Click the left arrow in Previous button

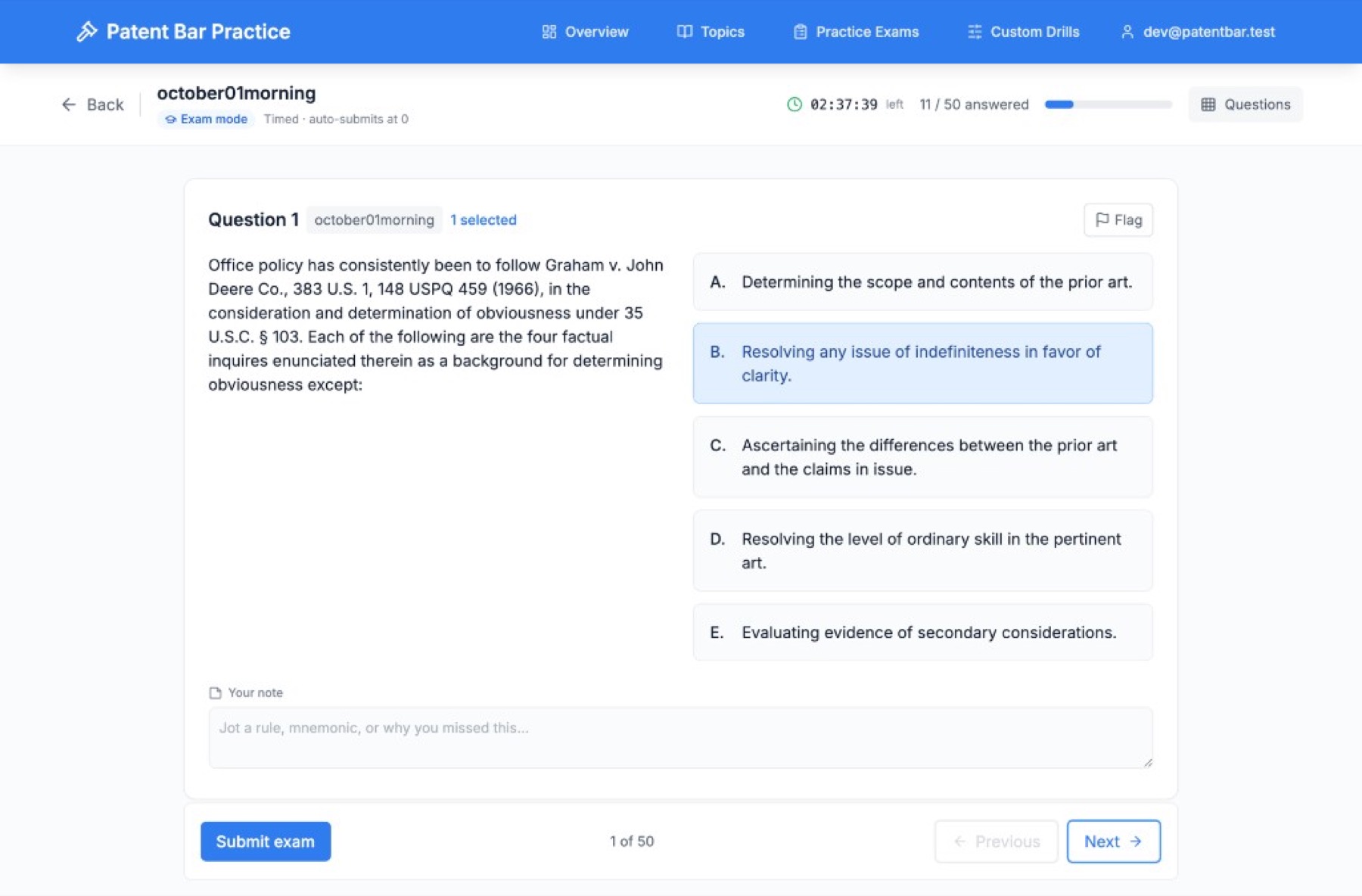pyautogui.click(x=960, y=842)
